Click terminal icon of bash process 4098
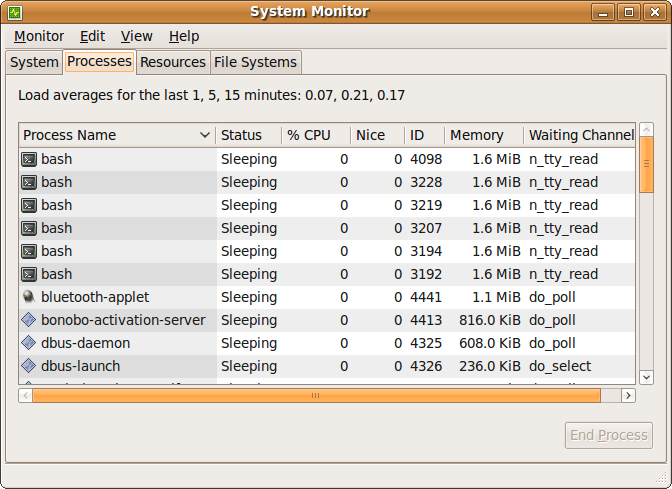This screenshot has width=672, height=489. [29, 159]
